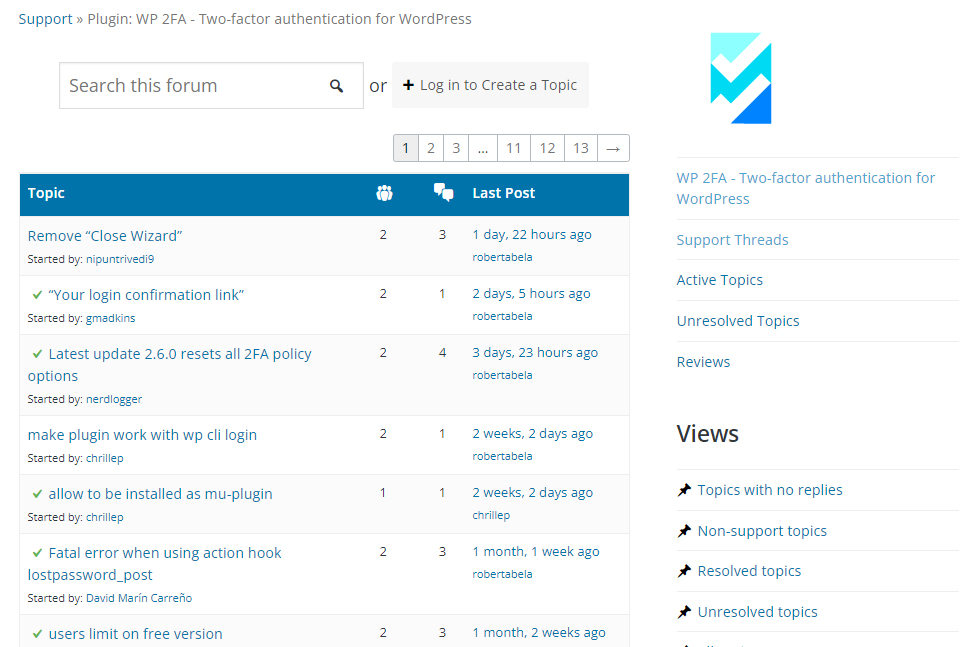Open Fatal error when using action hook topic

click(x=155, y=564)
